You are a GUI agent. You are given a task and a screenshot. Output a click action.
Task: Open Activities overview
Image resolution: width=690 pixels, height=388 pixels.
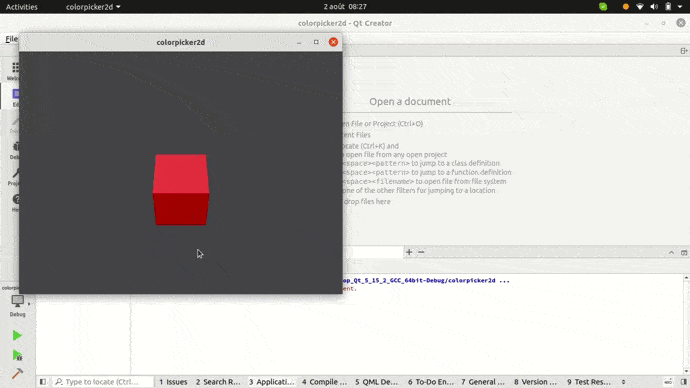22,7
